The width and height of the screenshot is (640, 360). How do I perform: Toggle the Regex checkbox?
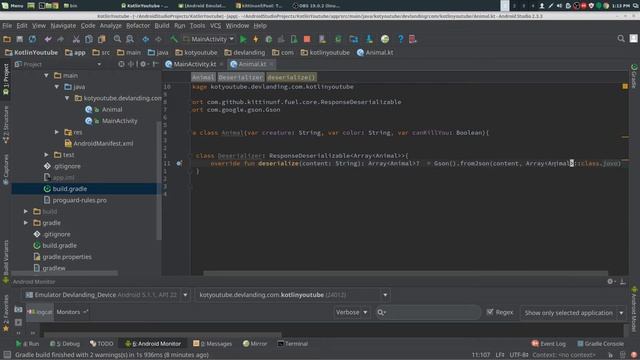(x=490, y=312)
